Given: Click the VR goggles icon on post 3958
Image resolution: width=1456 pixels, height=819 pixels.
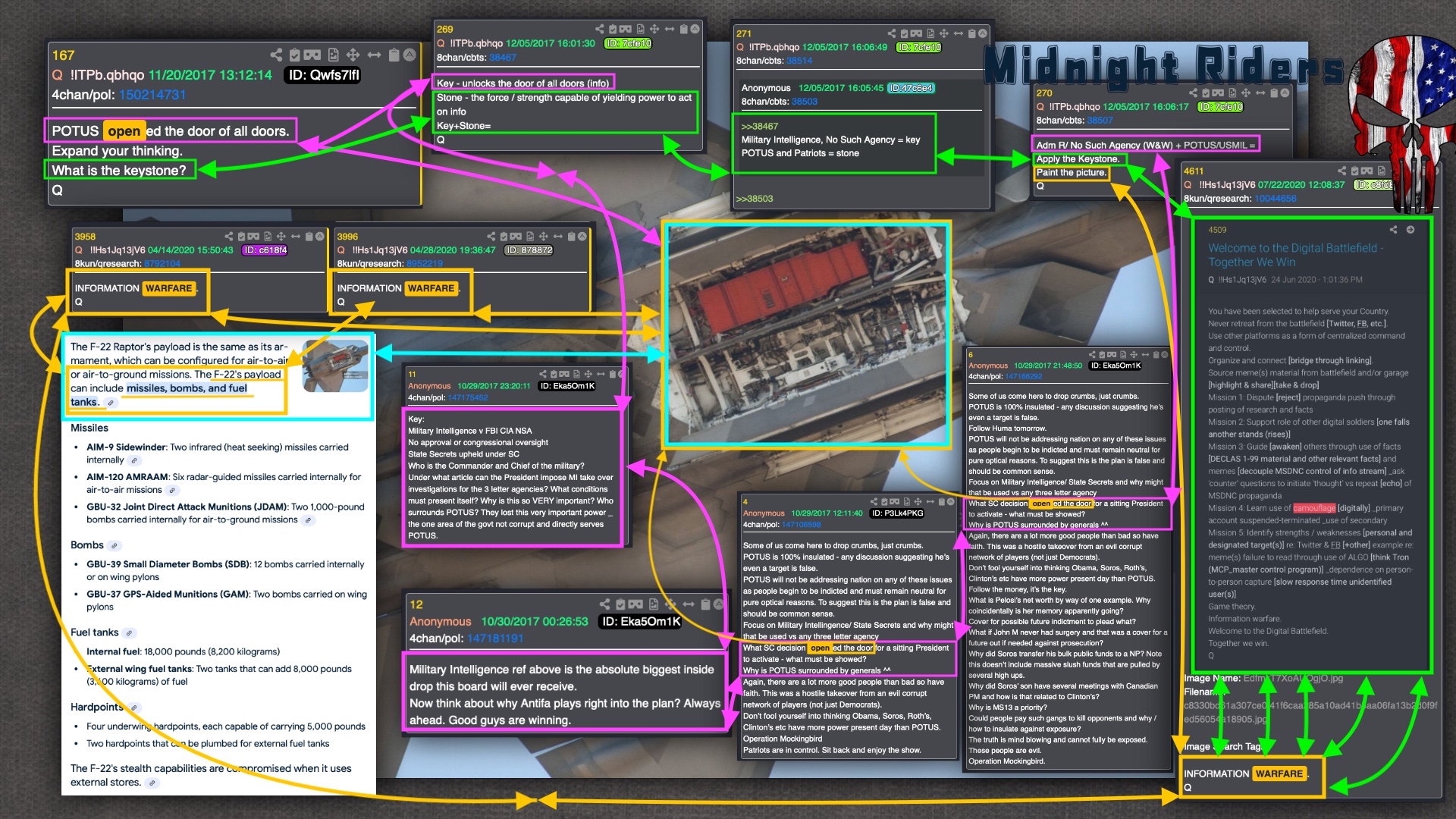Looking at the screenshot, I should click(x=254, y=237).
